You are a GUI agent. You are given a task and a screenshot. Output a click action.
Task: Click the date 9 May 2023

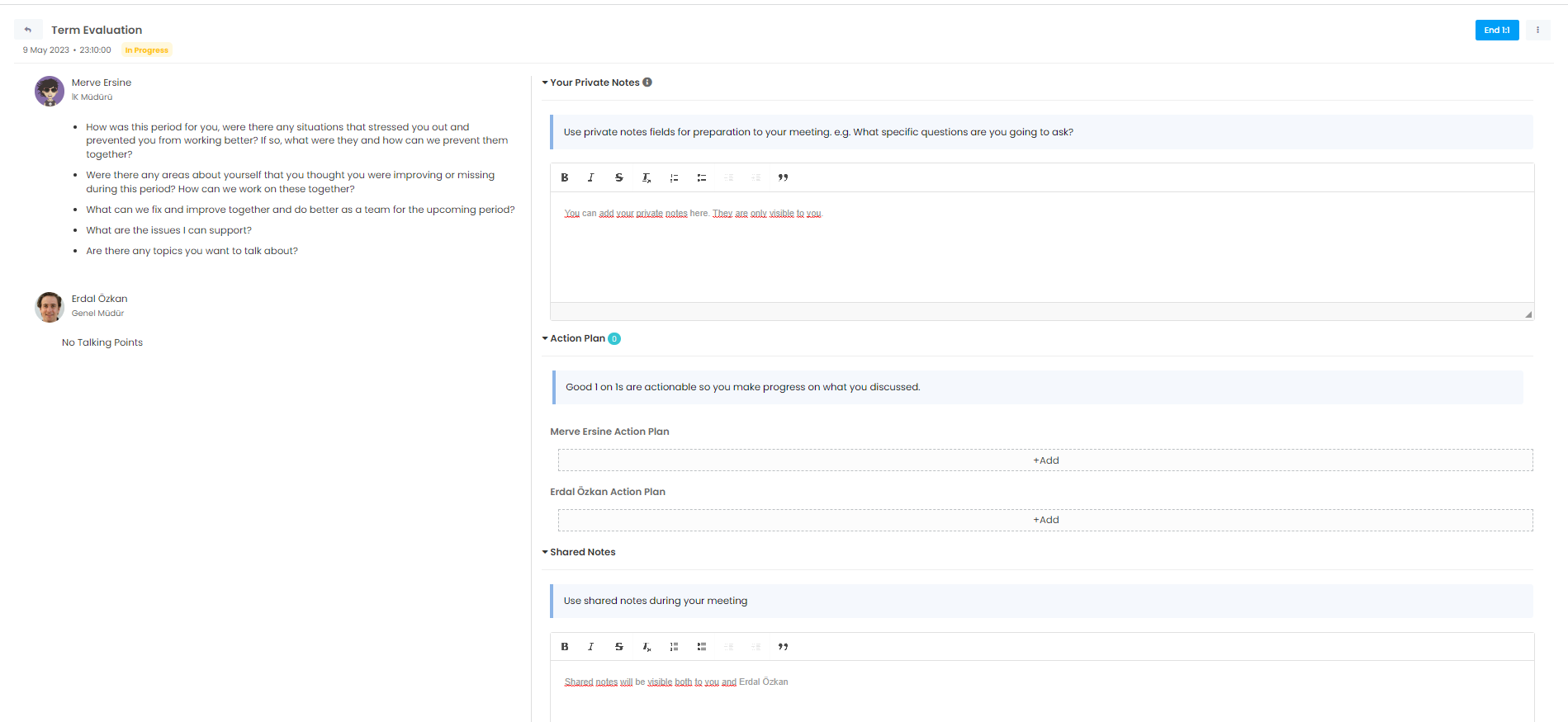[46, 50]
